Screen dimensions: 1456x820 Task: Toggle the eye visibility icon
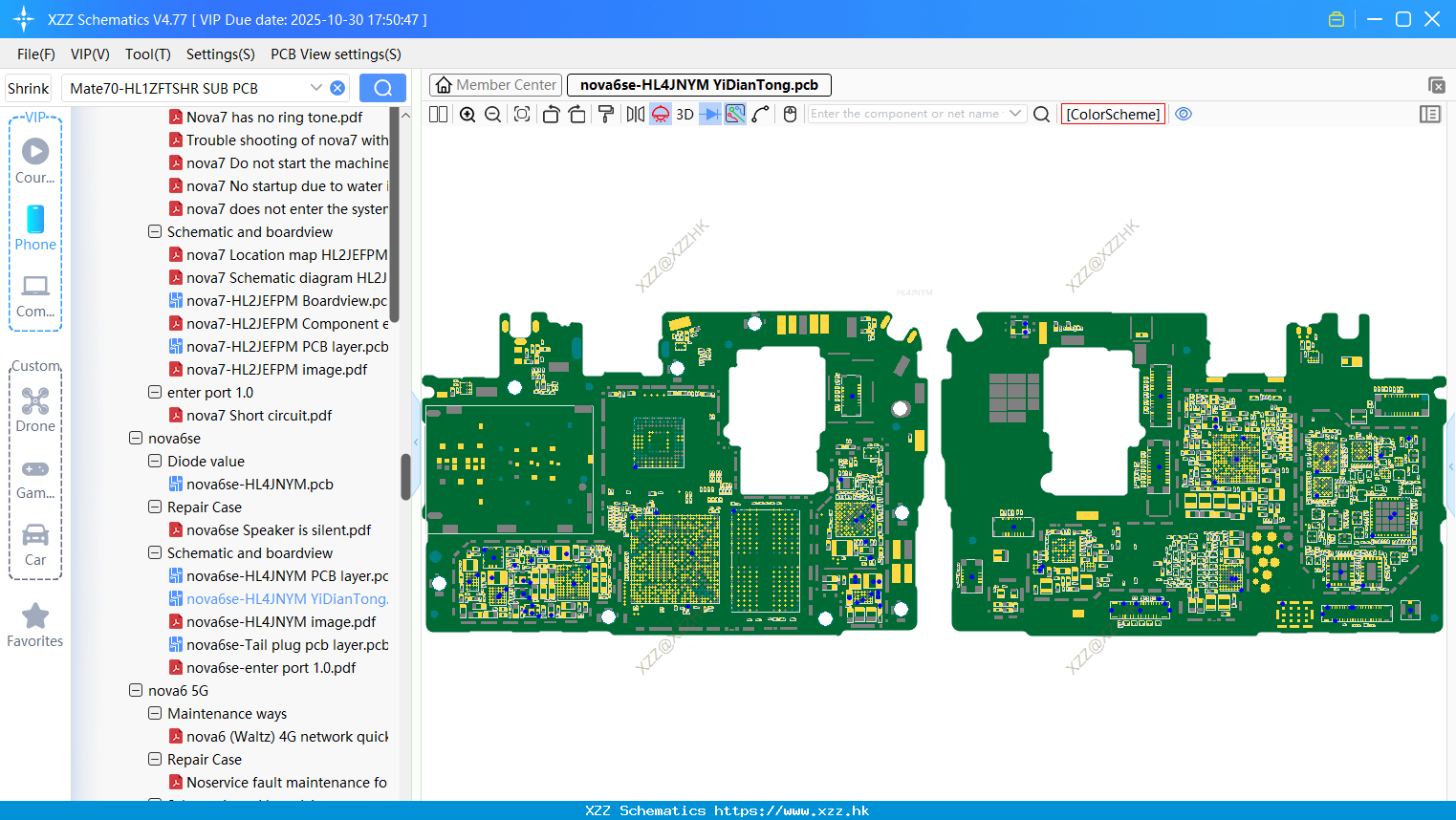(1184, 114)
